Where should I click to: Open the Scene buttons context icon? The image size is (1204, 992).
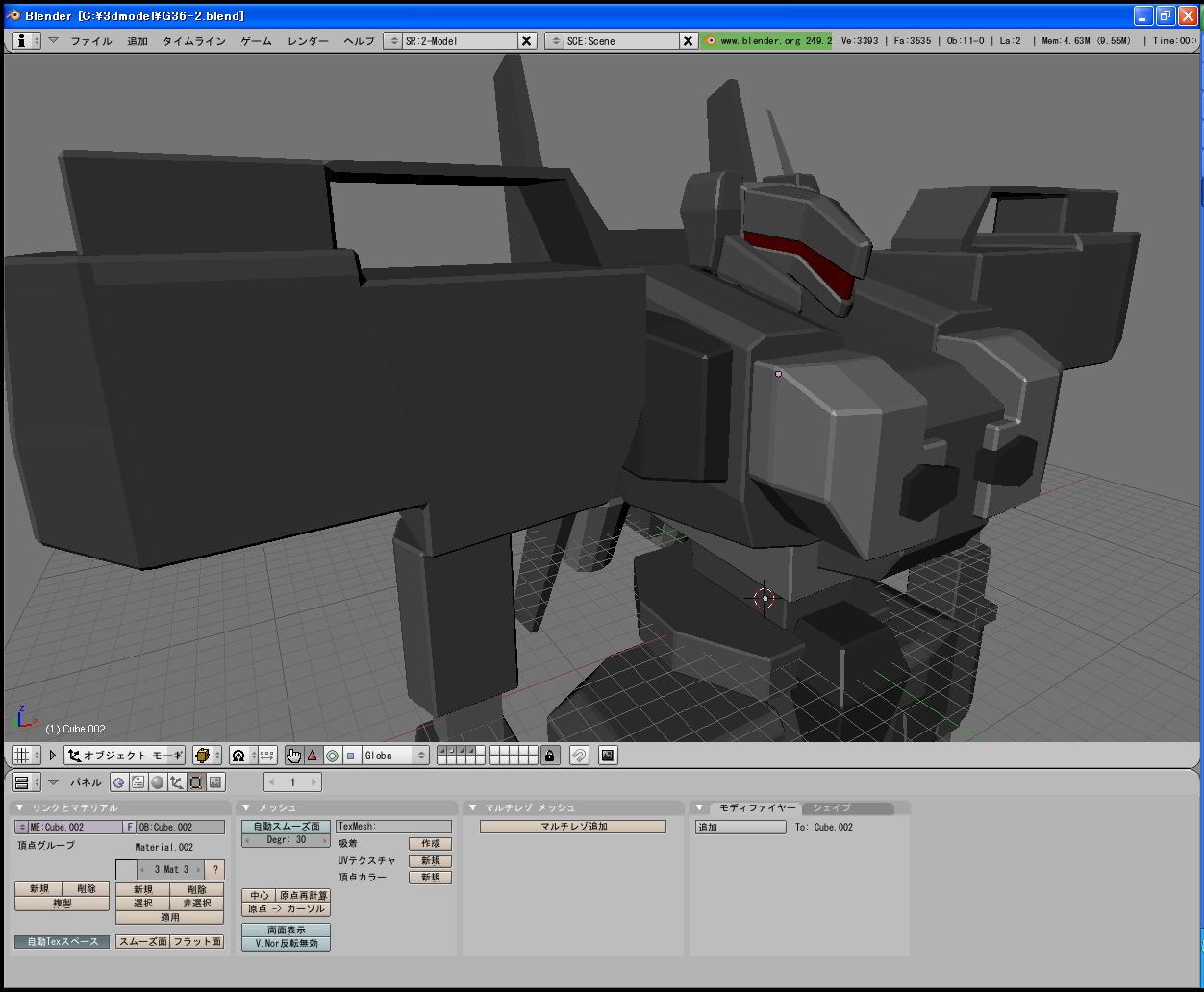click(x=215, y=782)
